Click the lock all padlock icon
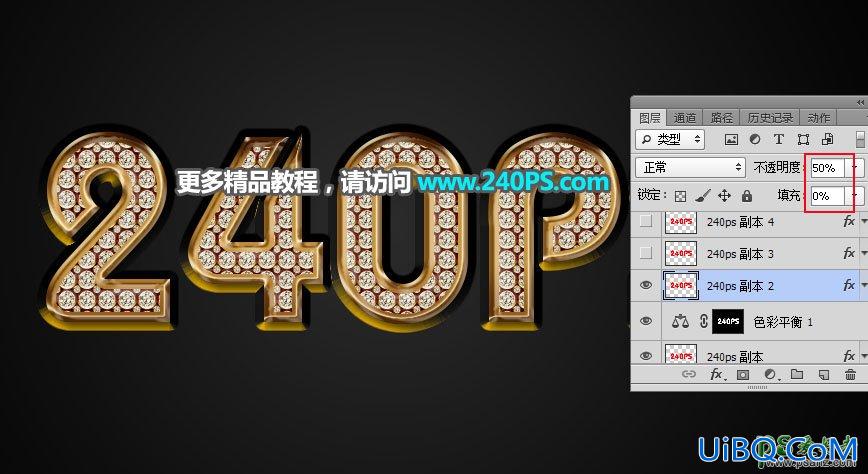The width and height of the screenshot is (868, 474). click(747, 195)
